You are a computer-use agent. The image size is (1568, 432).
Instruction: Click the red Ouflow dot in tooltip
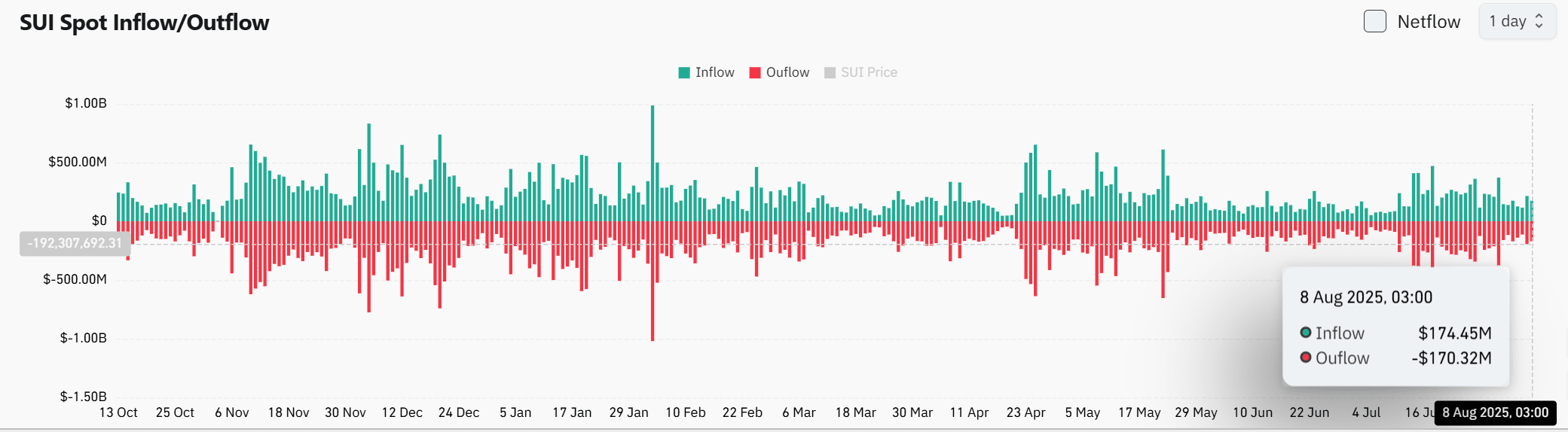coord(1306,357)
